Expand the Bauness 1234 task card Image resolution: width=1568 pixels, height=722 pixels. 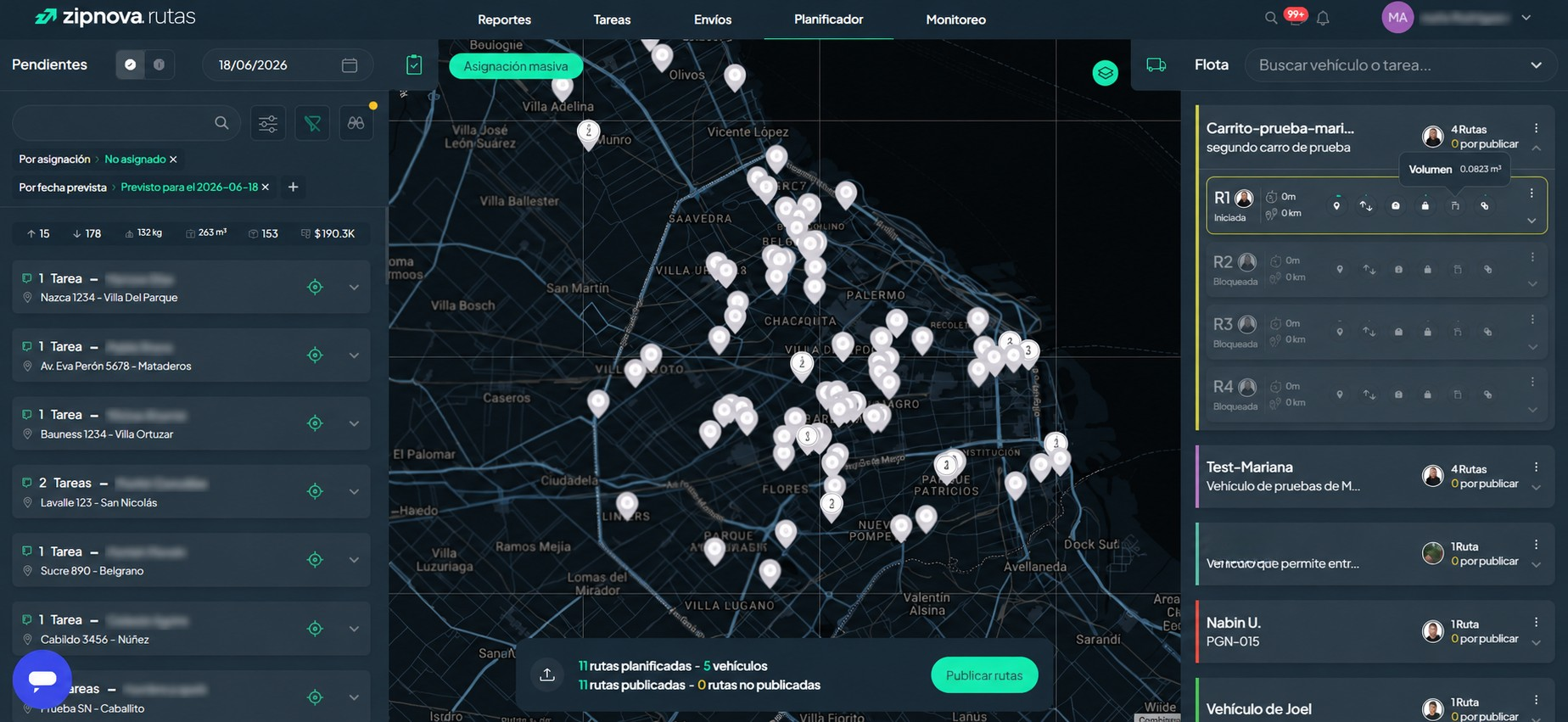click(354, 423)
